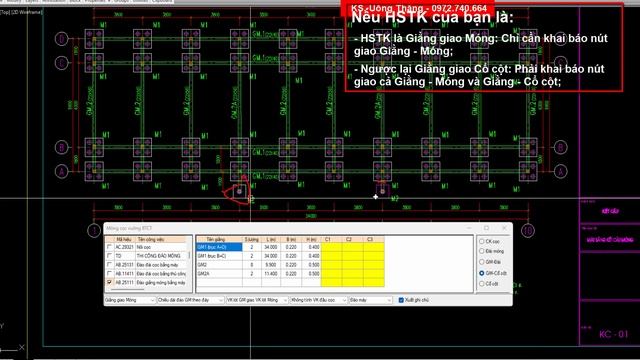
Task: Tick the AB.11411 row checkbox
Action: click(109, 273)
